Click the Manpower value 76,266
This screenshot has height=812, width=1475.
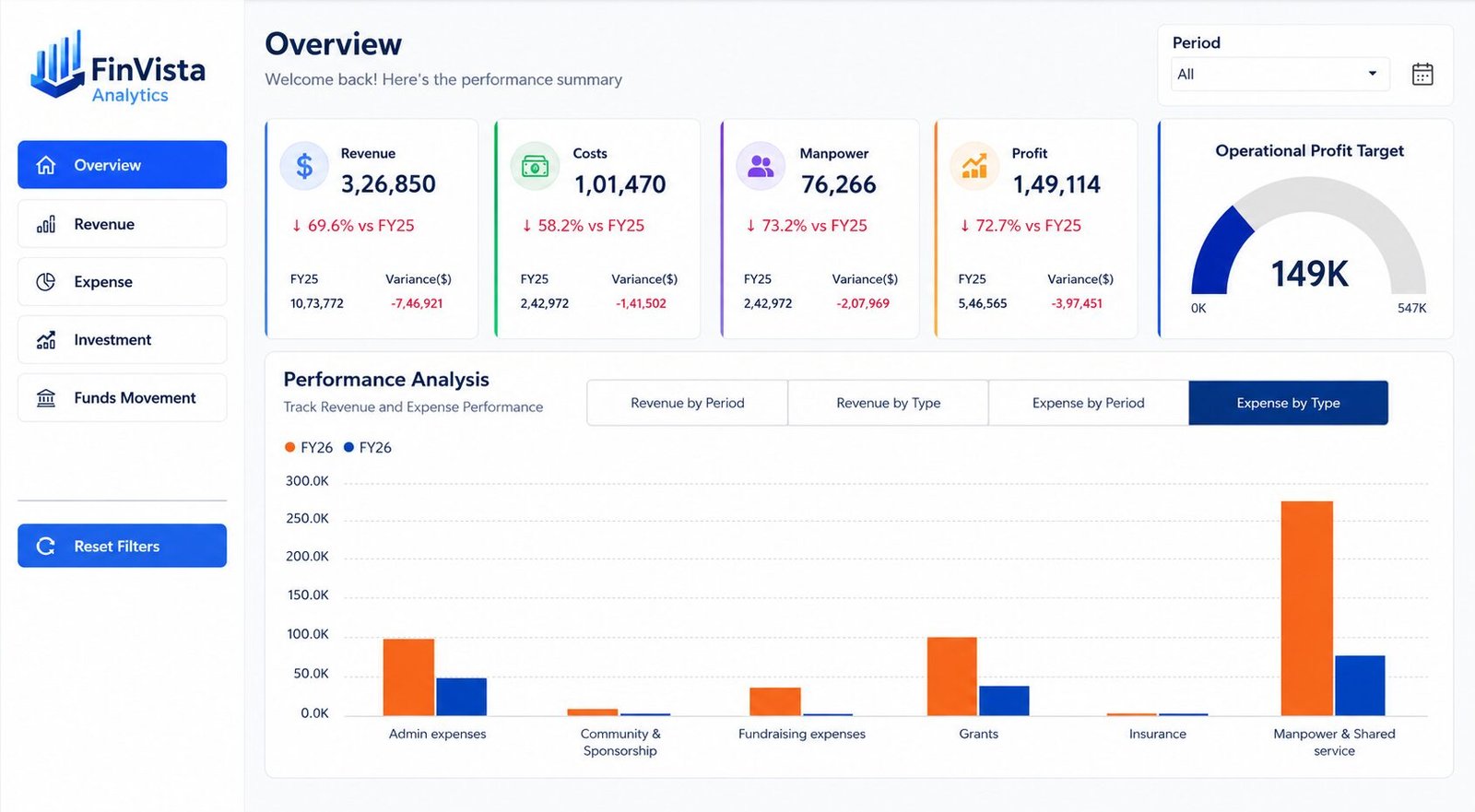click(839, 184)
